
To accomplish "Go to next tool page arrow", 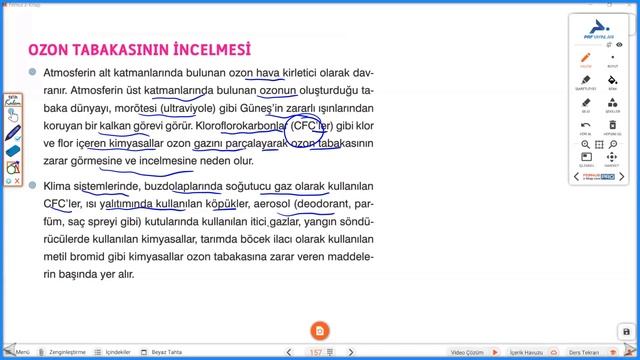I will [x=622, y=177].
